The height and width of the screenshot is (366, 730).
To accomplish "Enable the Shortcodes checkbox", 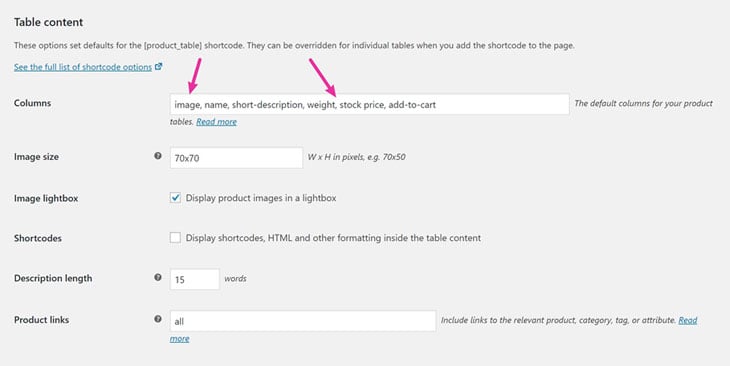I will point(175,238).
